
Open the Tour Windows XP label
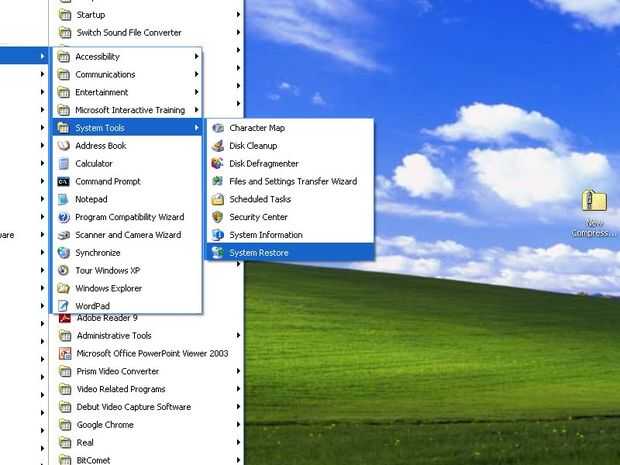coord(108,270)
